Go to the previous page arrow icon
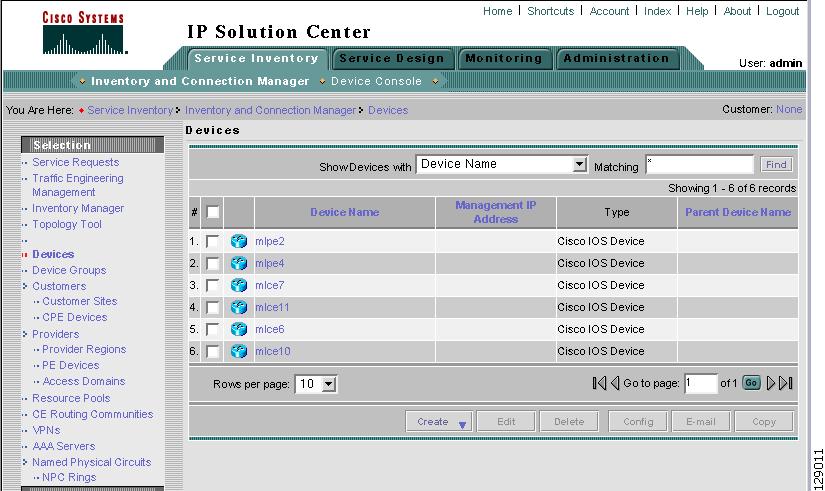Image resolution: width=825 pixels, height=491 pixels. click(615, 383)
